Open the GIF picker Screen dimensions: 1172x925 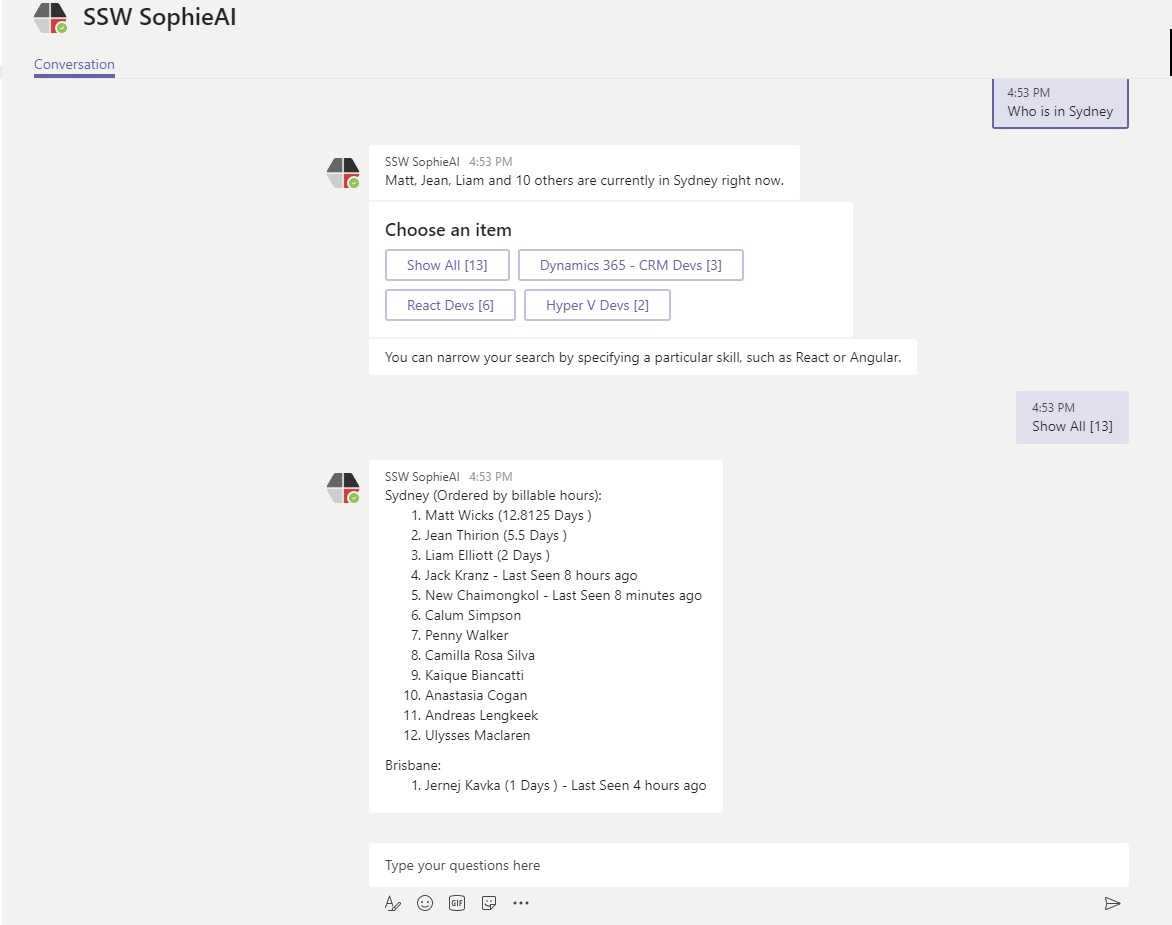(457, 903)
